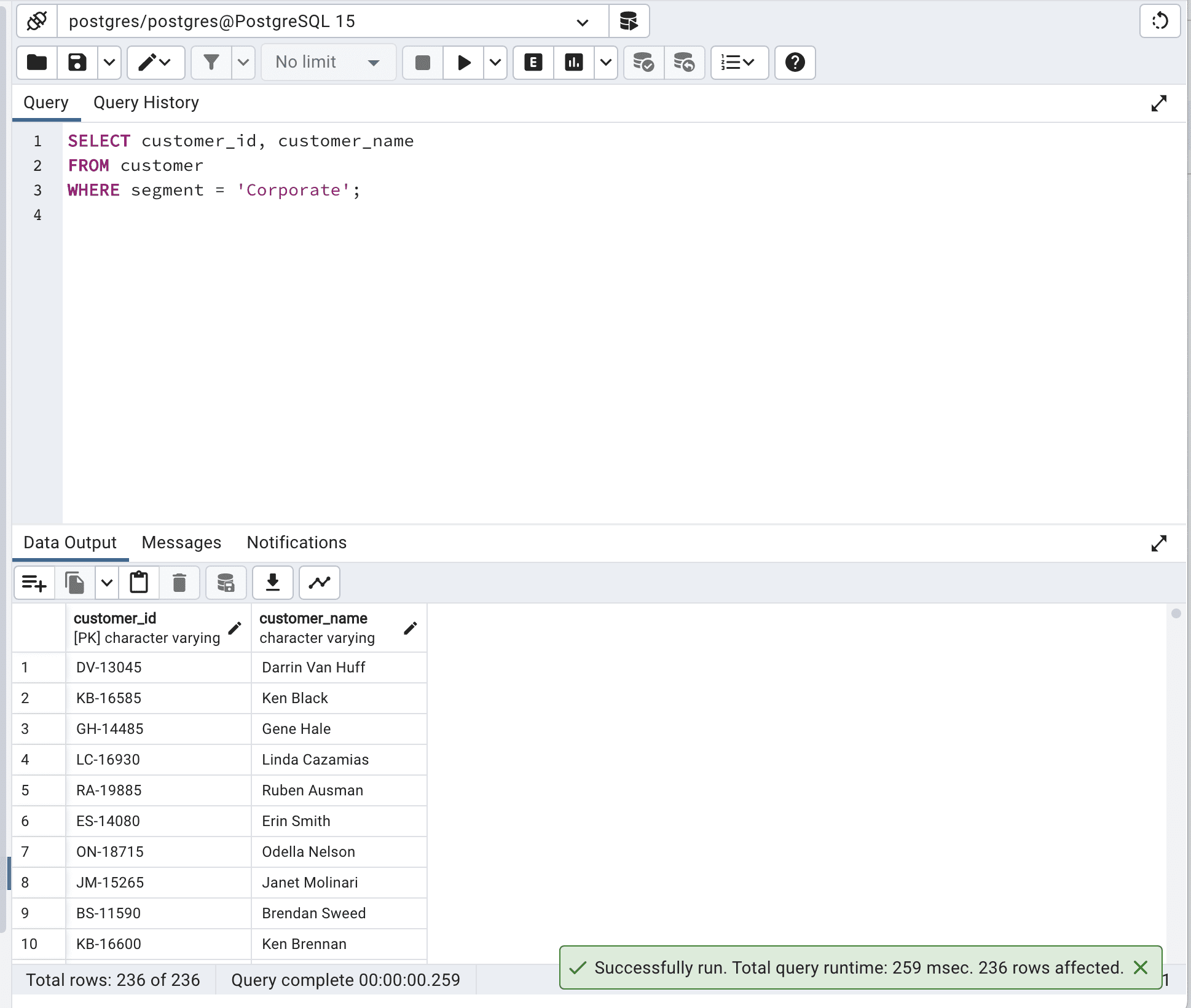The height and width of the screenshot is (1008, 1191).
Task: Open the connection selector dropdown
Action: [x=580, y=21]
